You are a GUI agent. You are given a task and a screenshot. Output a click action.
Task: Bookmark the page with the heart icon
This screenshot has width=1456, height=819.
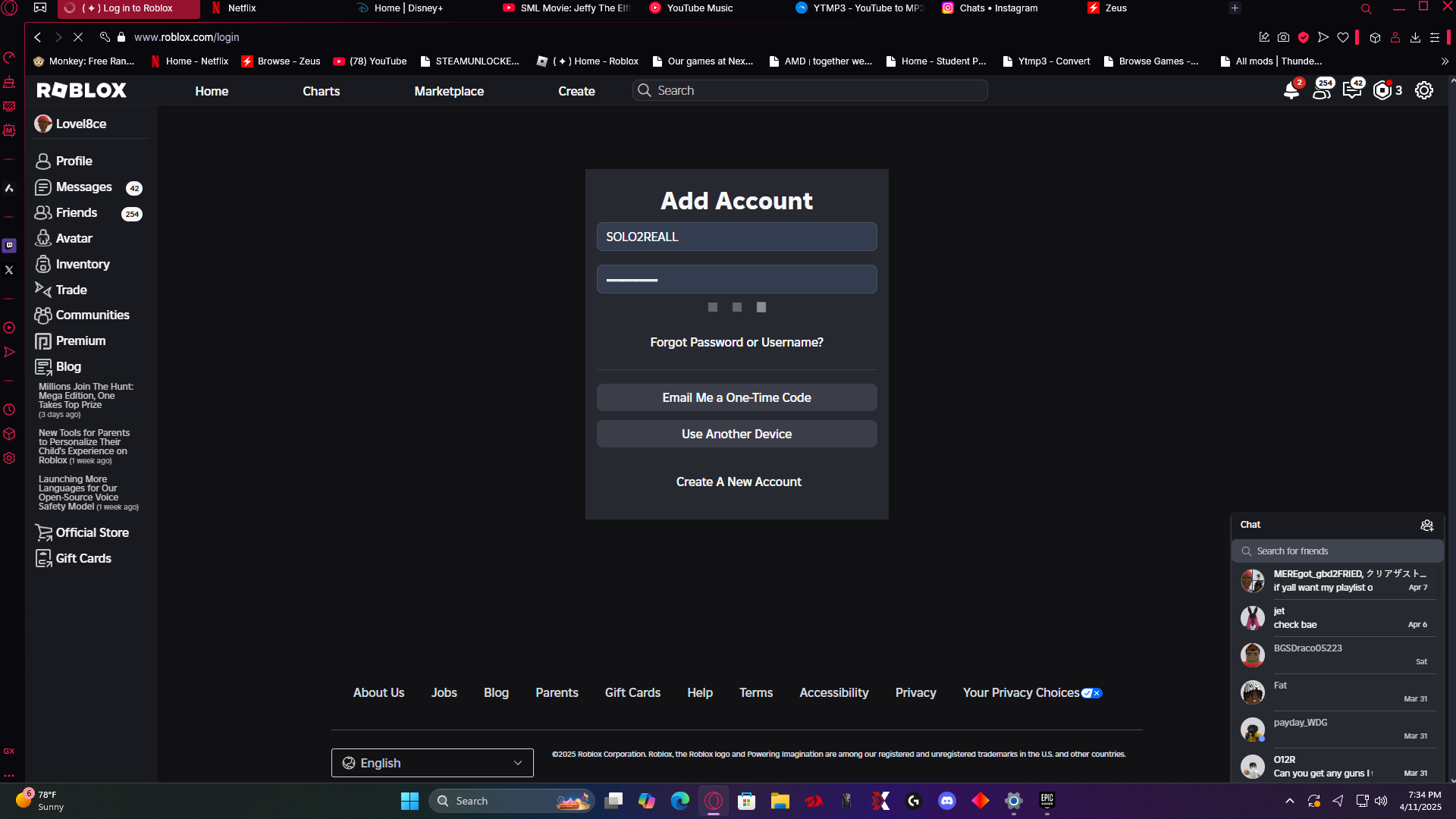pos(1343,37)
